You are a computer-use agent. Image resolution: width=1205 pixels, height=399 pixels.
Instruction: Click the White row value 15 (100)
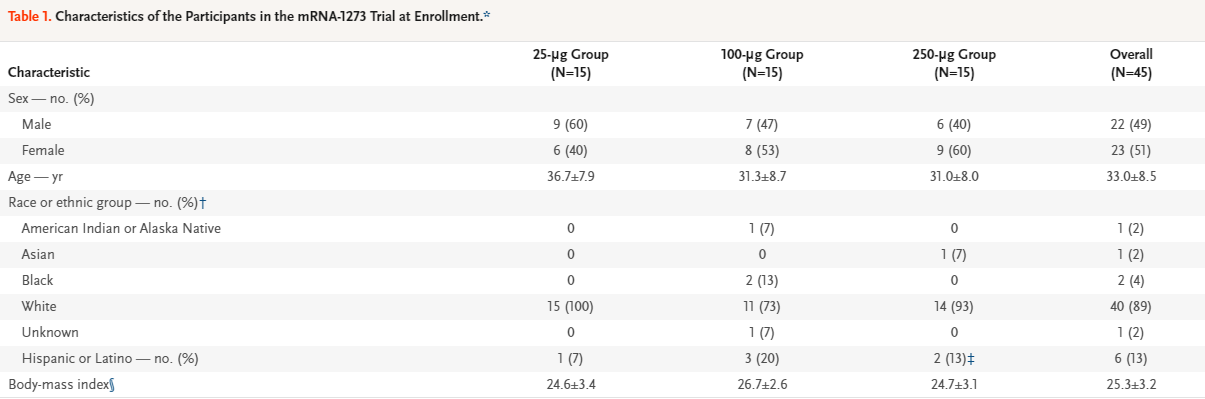(571, 306)
